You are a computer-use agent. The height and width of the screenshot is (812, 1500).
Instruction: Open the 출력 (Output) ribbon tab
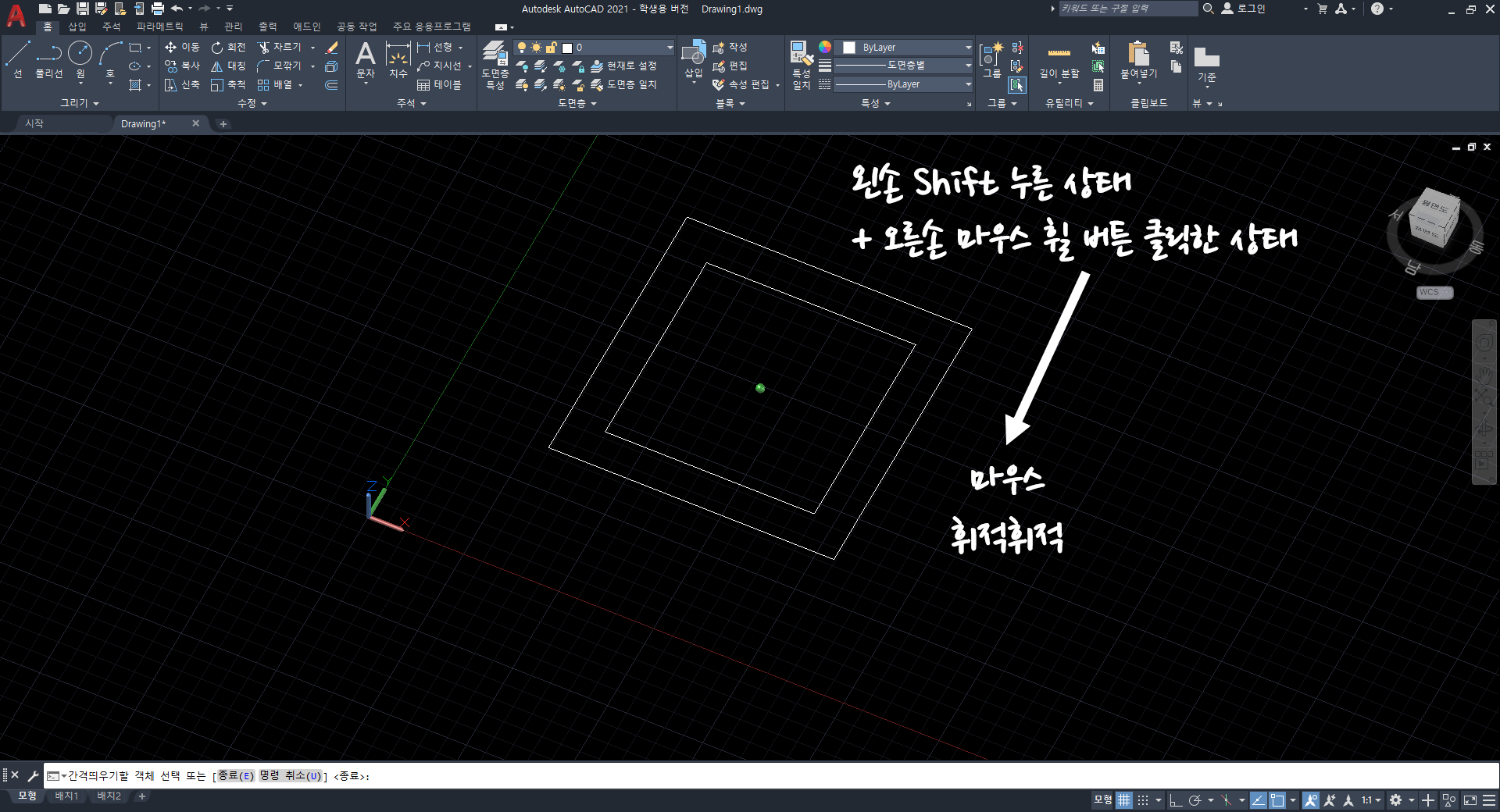(x=268, y=27)
